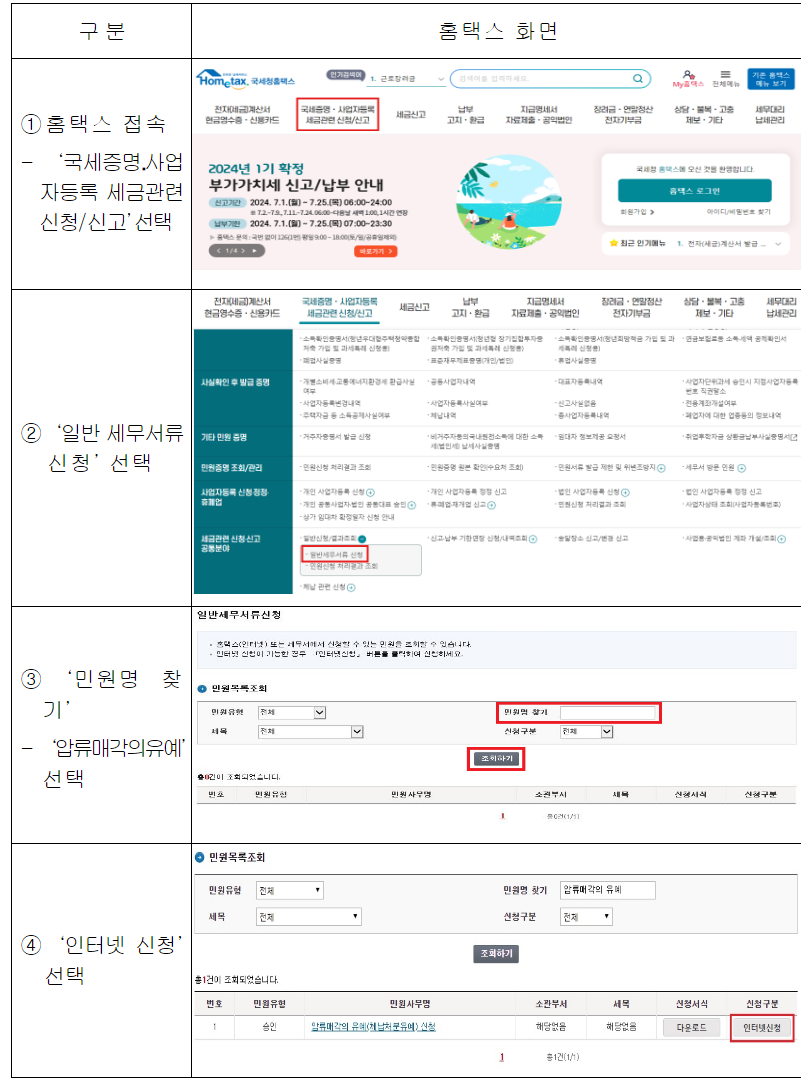Click 사업자등록변경내역 link
Image resolution: width=801 pixels, height=1079 pixels.
click(x=332, y=403)
